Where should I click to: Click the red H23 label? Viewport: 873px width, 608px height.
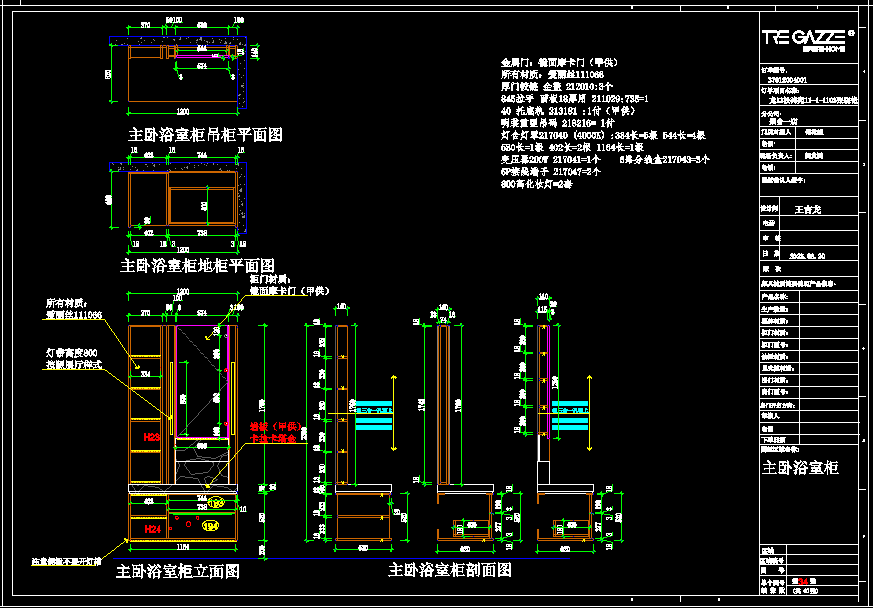tap(152, 438)
